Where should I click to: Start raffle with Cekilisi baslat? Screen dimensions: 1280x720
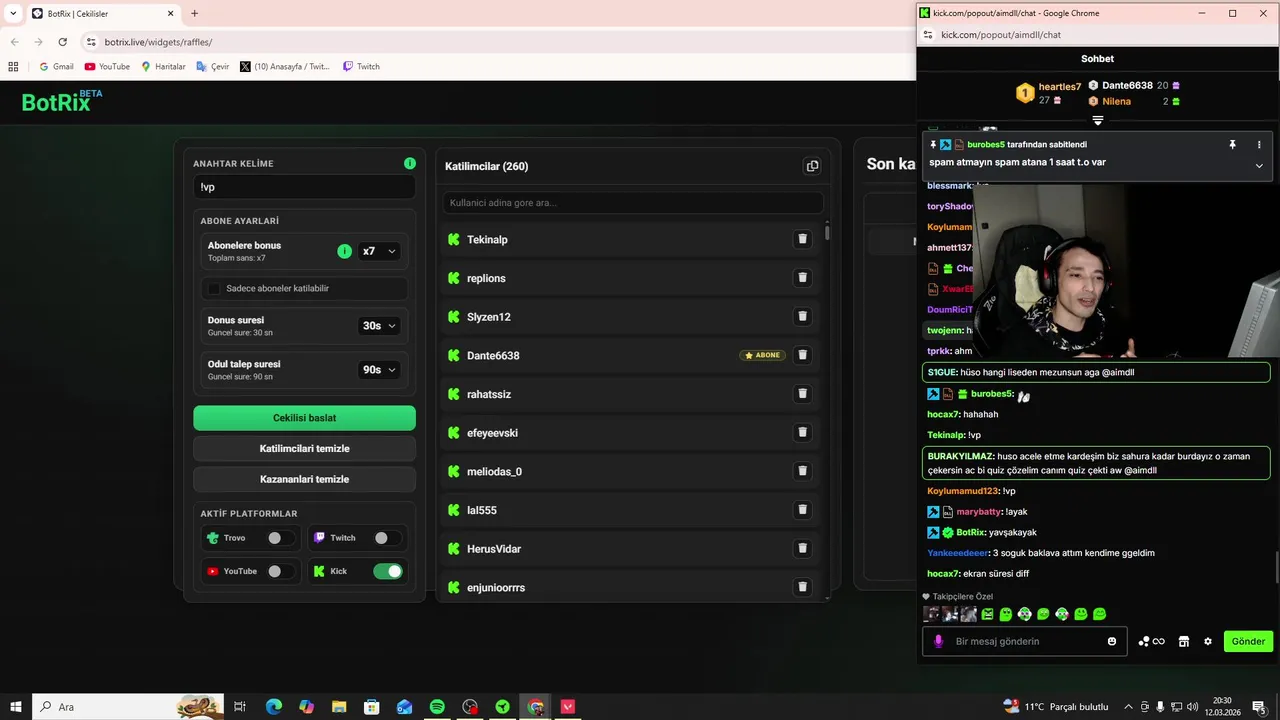pos(304,418)
